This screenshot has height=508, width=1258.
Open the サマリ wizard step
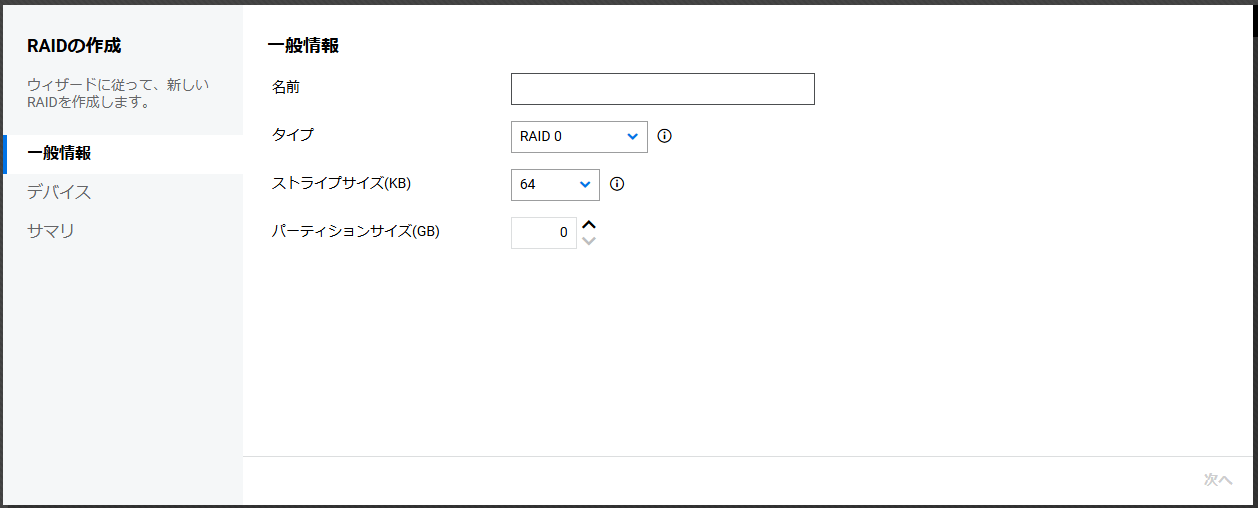tap(51, 231)
